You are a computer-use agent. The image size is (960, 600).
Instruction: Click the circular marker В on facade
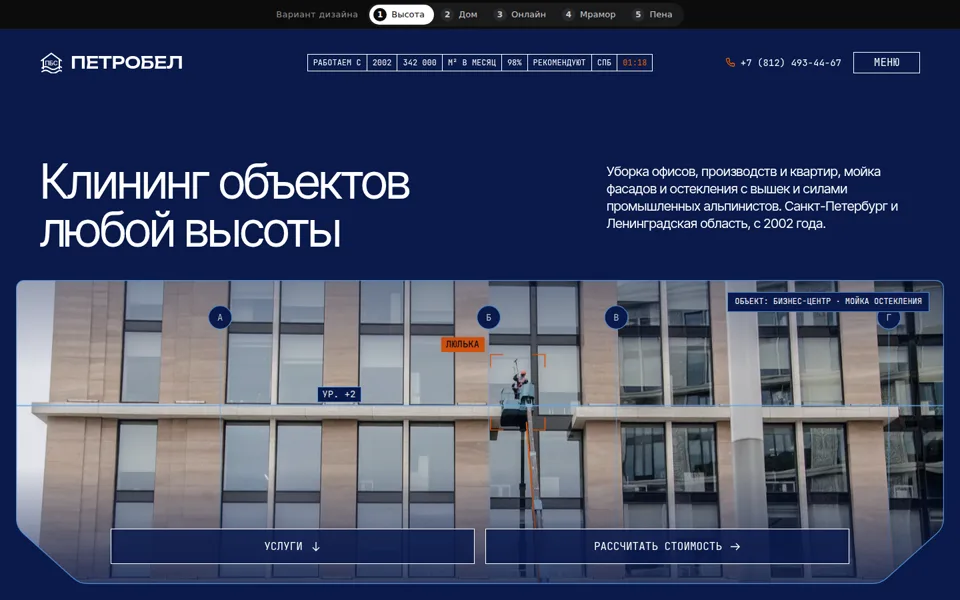616,317
